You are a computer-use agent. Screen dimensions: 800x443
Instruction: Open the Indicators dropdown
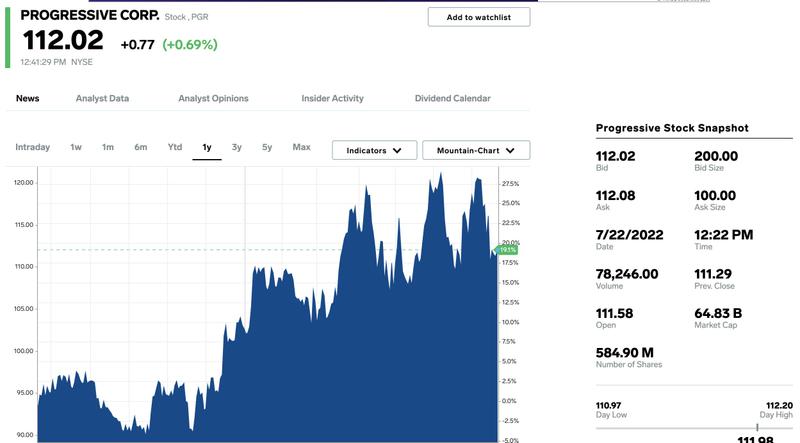point(374,151)
